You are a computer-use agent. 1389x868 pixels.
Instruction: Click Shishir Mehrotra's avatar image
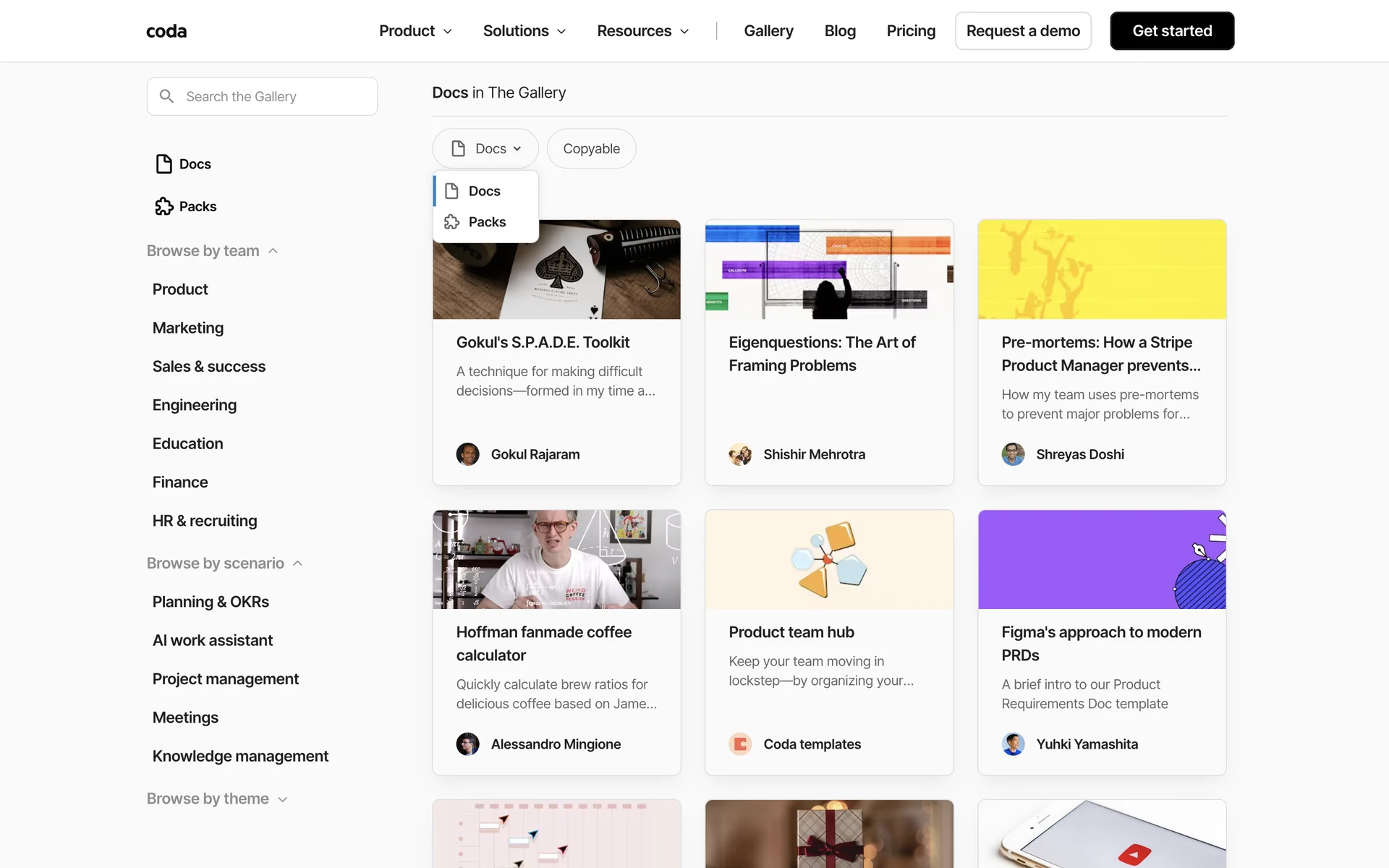pos(739,454)
